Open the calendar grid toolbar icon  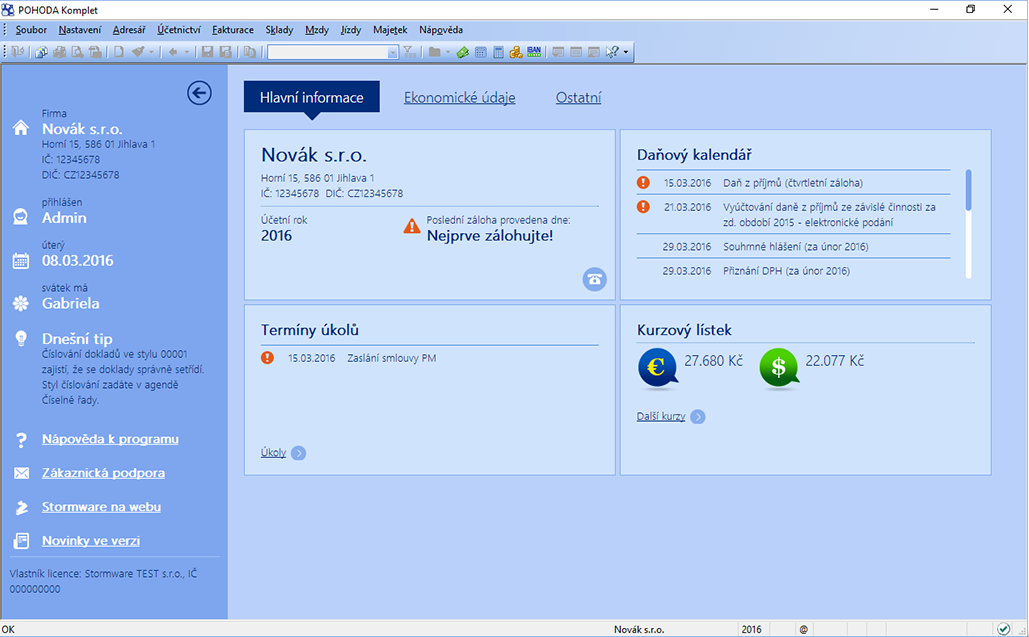(481, 52)
